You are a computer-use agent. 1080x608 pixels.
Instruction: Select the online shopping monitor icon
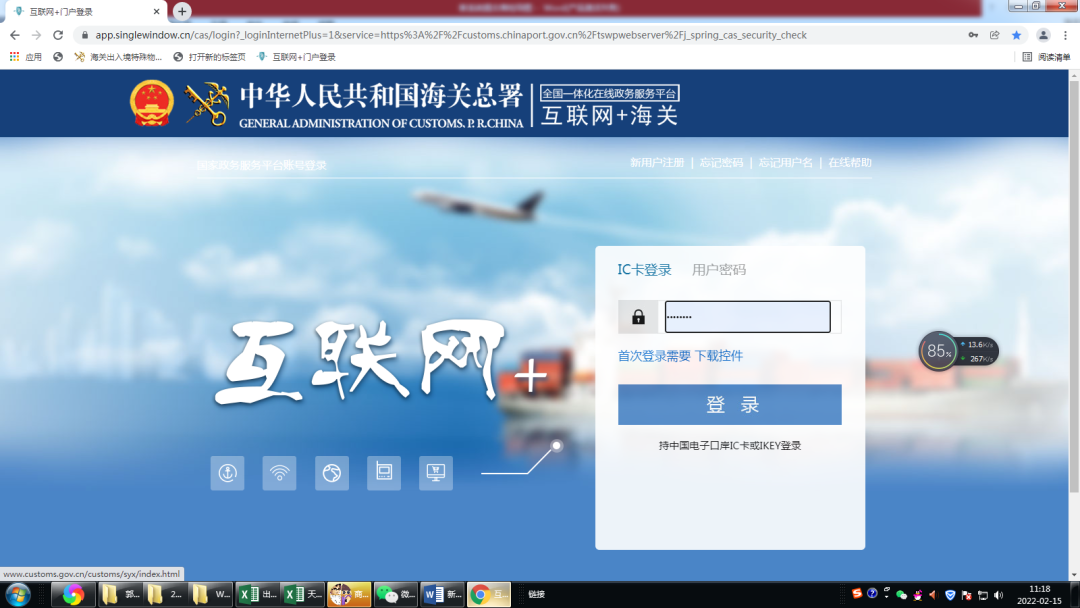pyautogui.click(x=435, y=473)
